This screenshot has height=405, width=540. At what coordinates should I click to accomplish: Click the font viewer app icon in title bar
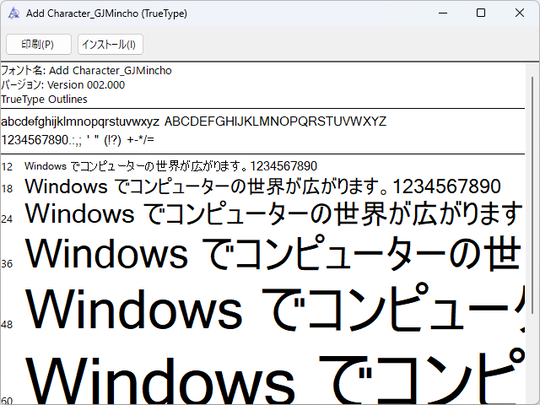[14, 13]
